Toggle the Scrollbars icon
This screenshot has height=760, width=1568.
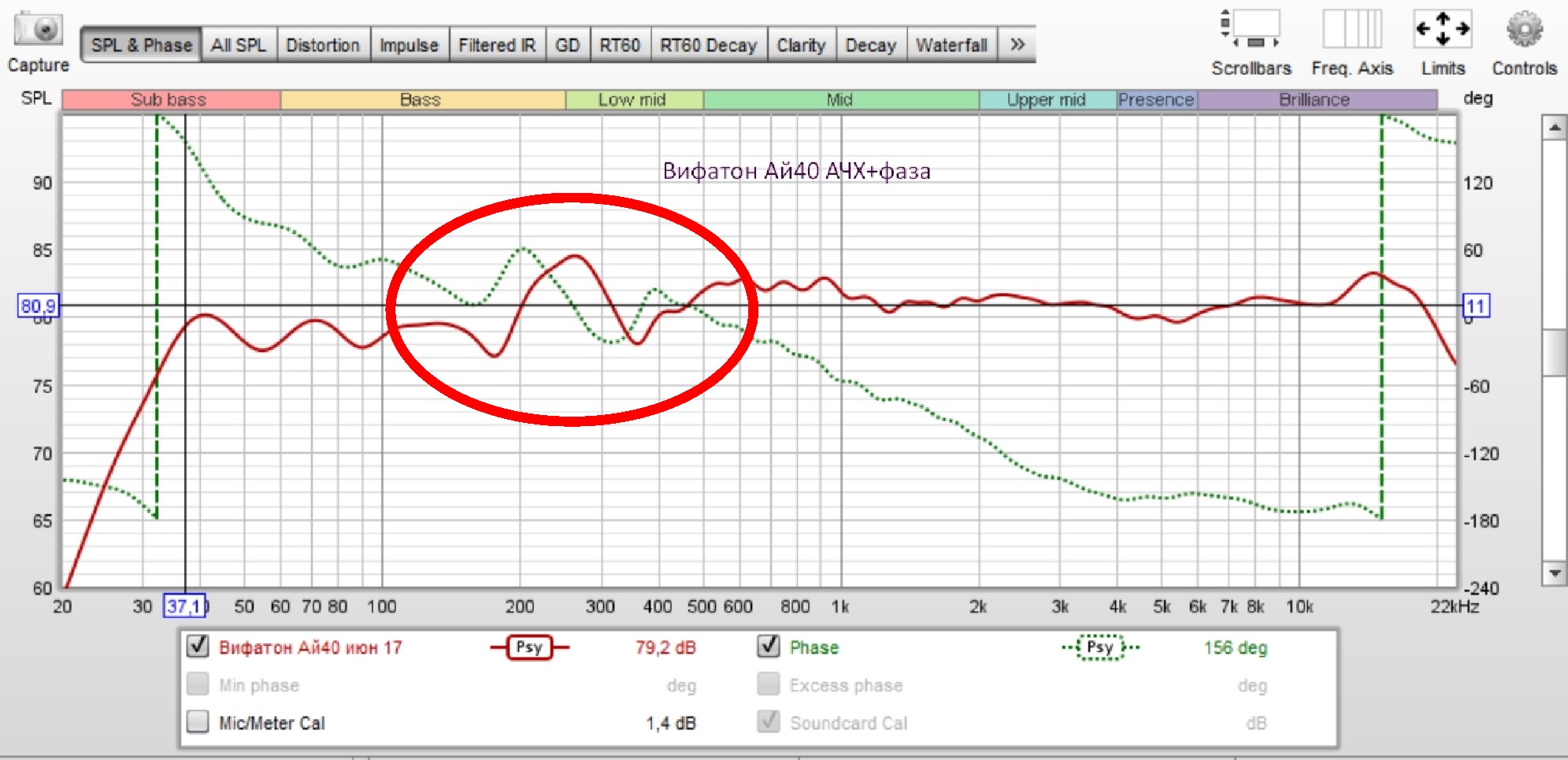coord(1251,30)
